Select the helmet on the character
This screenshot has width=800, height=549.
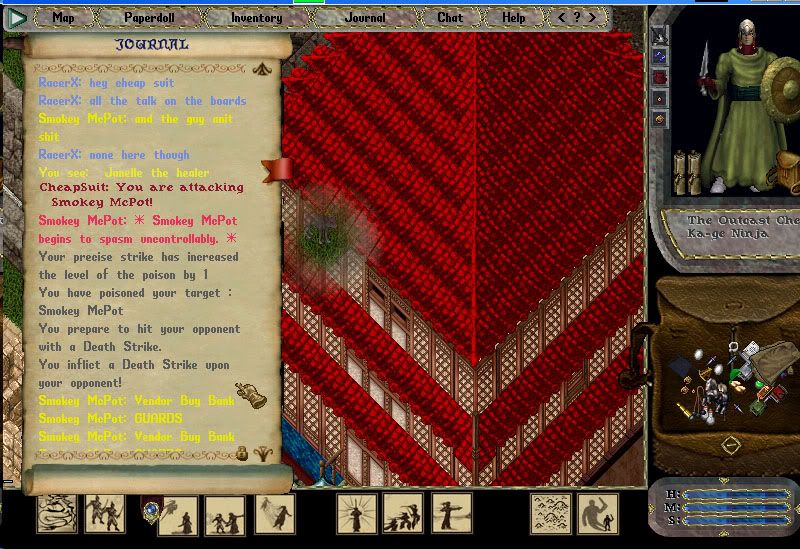coord(746,32)
